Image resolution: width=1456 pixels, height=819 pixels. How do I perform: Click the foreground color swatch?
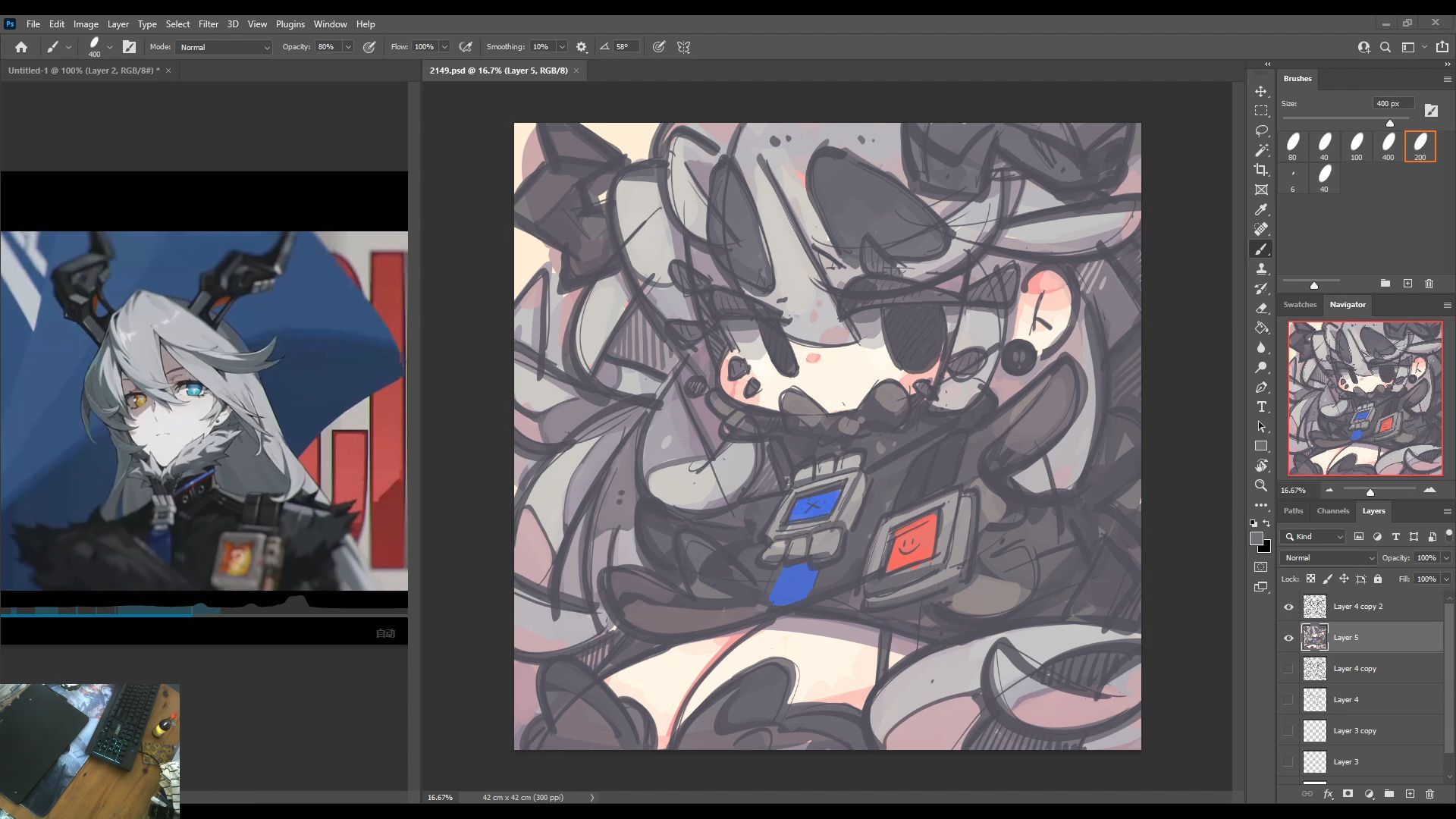point(1257,538)
